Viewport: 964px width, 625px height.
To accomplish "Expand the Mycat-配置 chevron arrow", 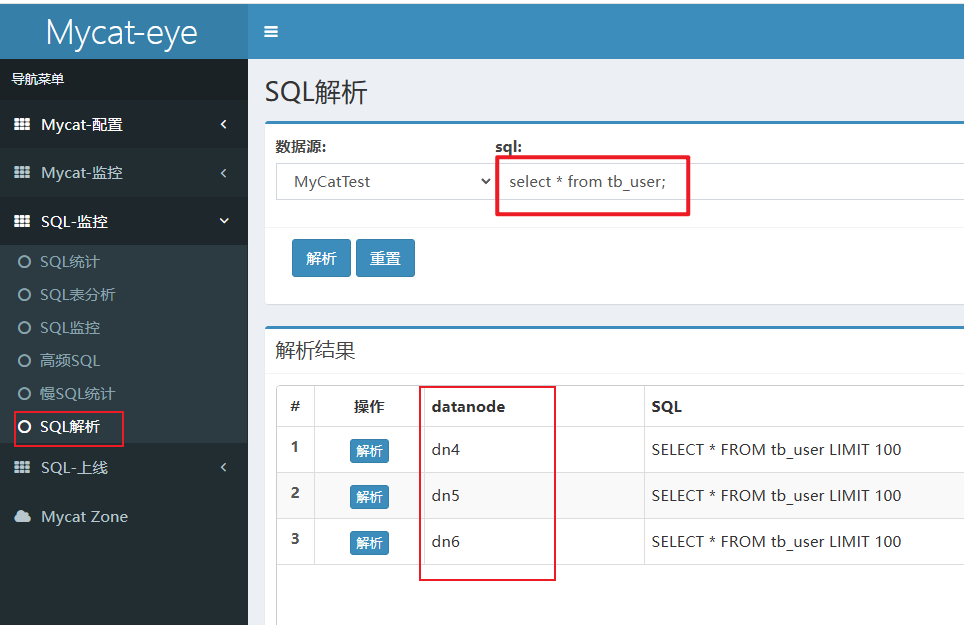I will tap(223, 125).
